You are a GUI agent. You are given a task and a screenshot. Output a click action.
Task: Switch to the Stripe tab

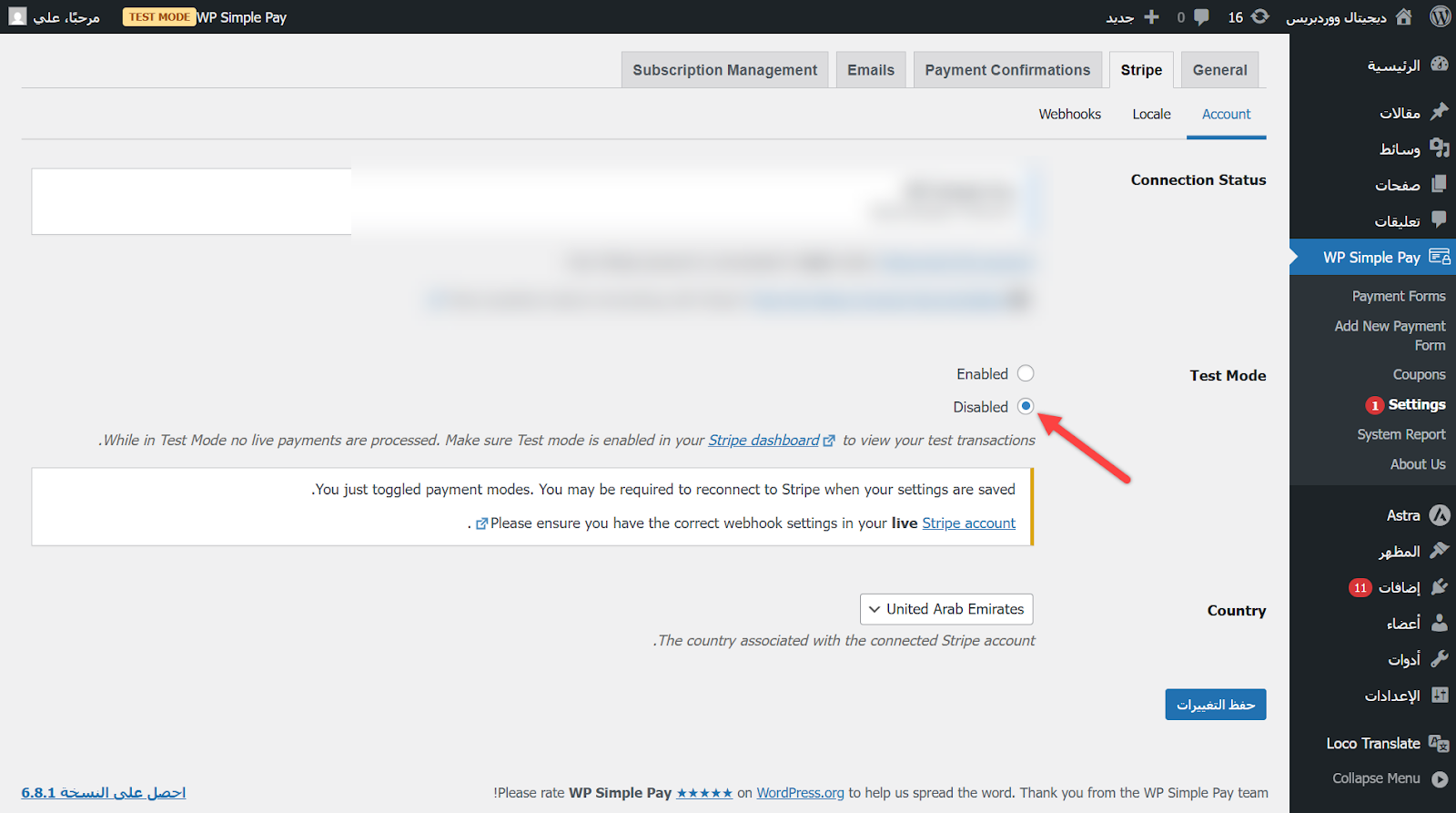[x=1141, y=70]
